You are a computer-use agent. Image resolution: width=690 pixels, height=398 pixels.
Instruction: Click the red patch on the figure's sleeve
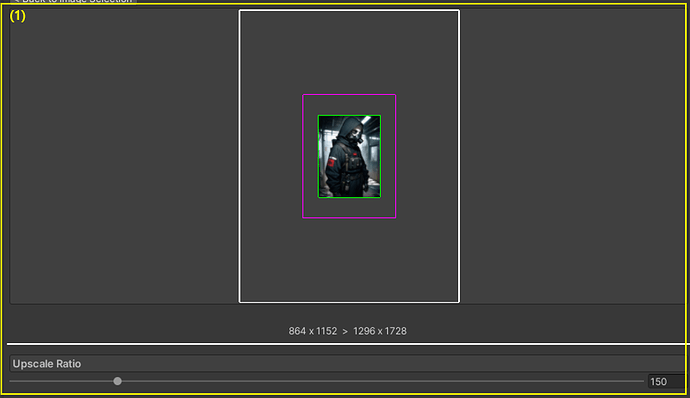pos(331,162)
